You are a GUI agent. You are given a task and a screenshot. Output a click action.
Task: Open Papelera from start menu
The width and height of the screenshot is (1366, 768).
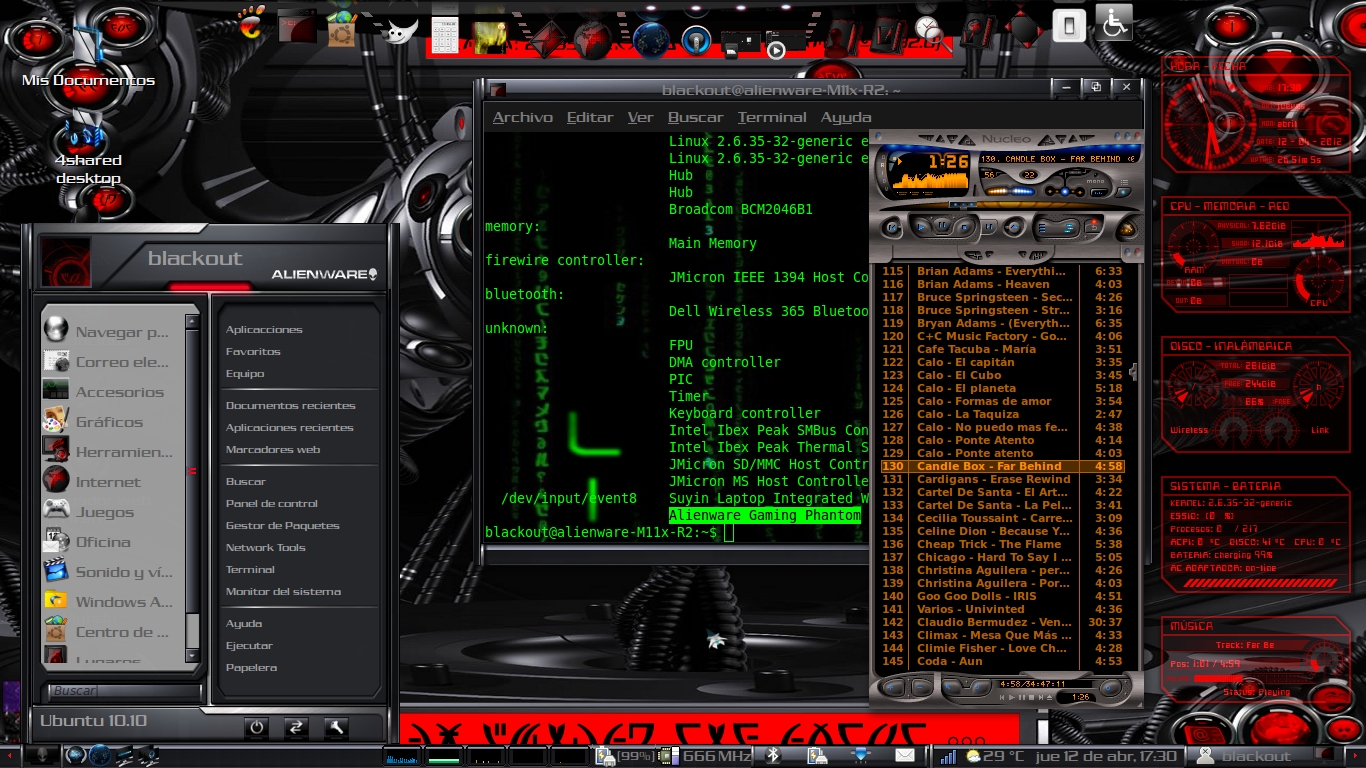251,667
